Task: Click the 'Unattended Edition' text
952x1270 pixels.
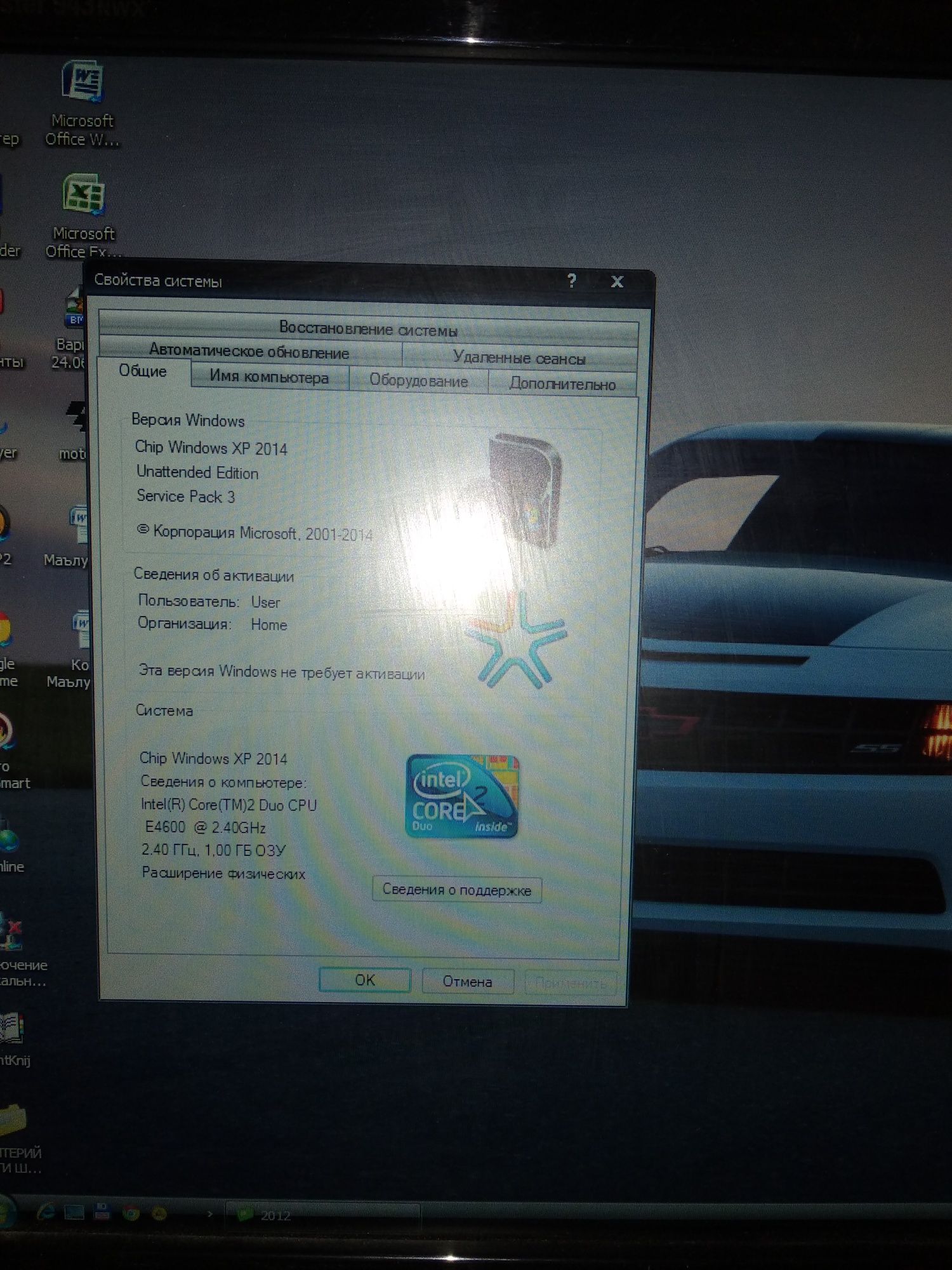Action: coord(197,472)
